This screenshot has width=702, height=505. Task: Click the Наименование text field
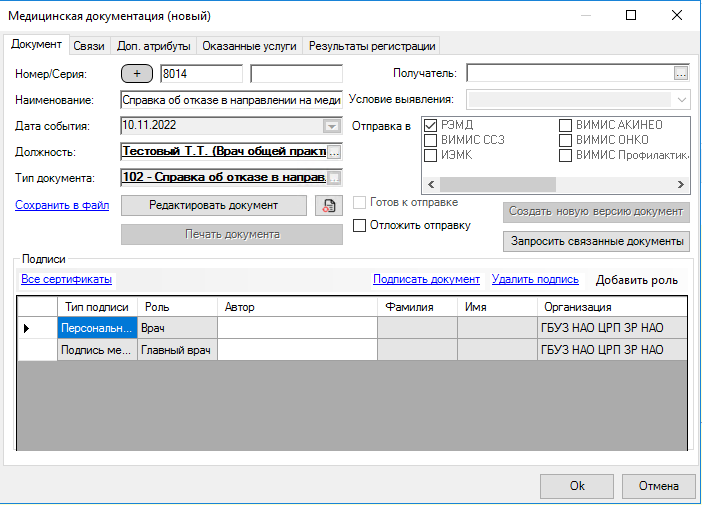[x=231, y=100]
